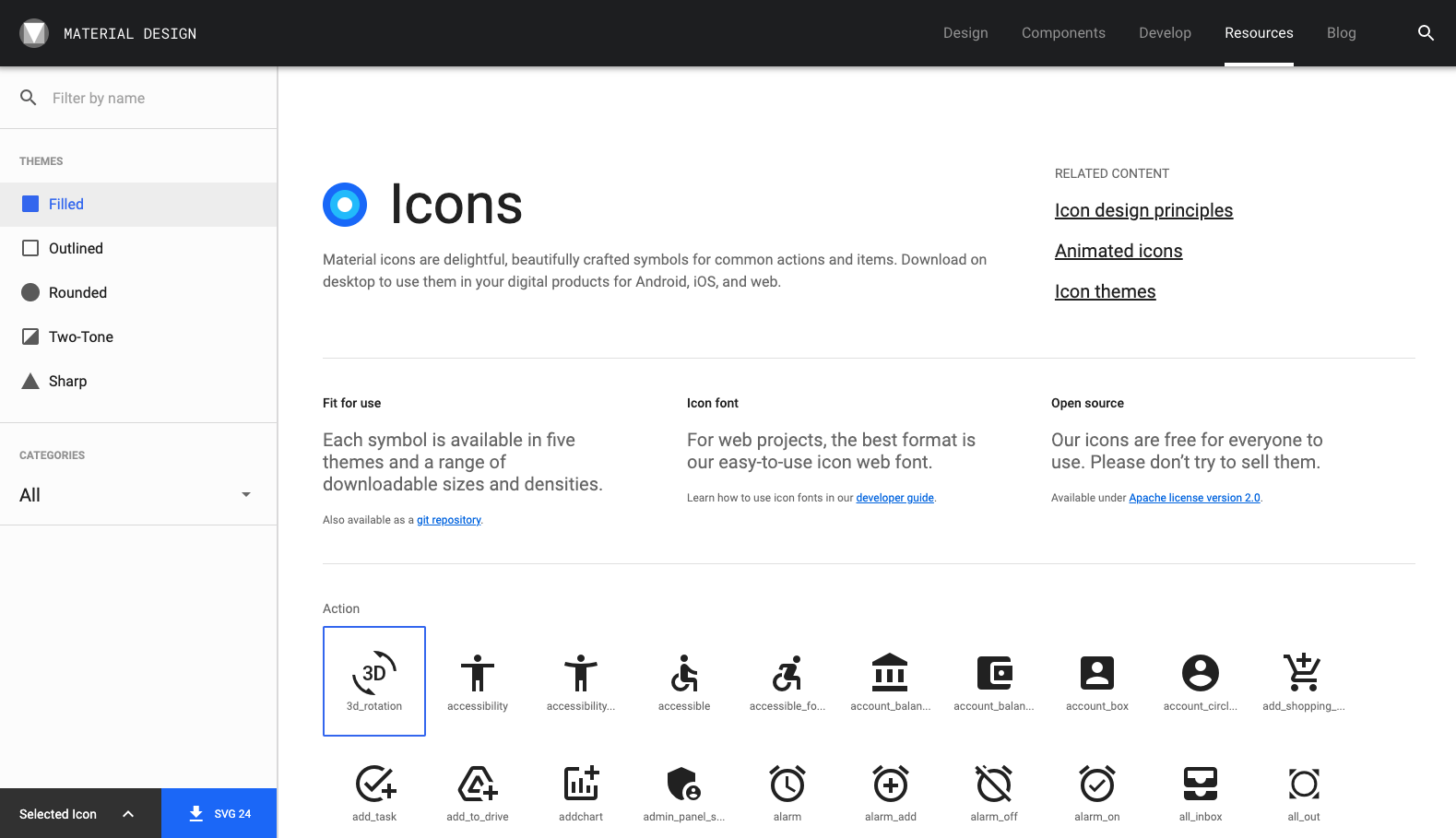This screenshot has width=1456, height=838.
Task: Choose the Sharp theme
Action: (138, 382)
